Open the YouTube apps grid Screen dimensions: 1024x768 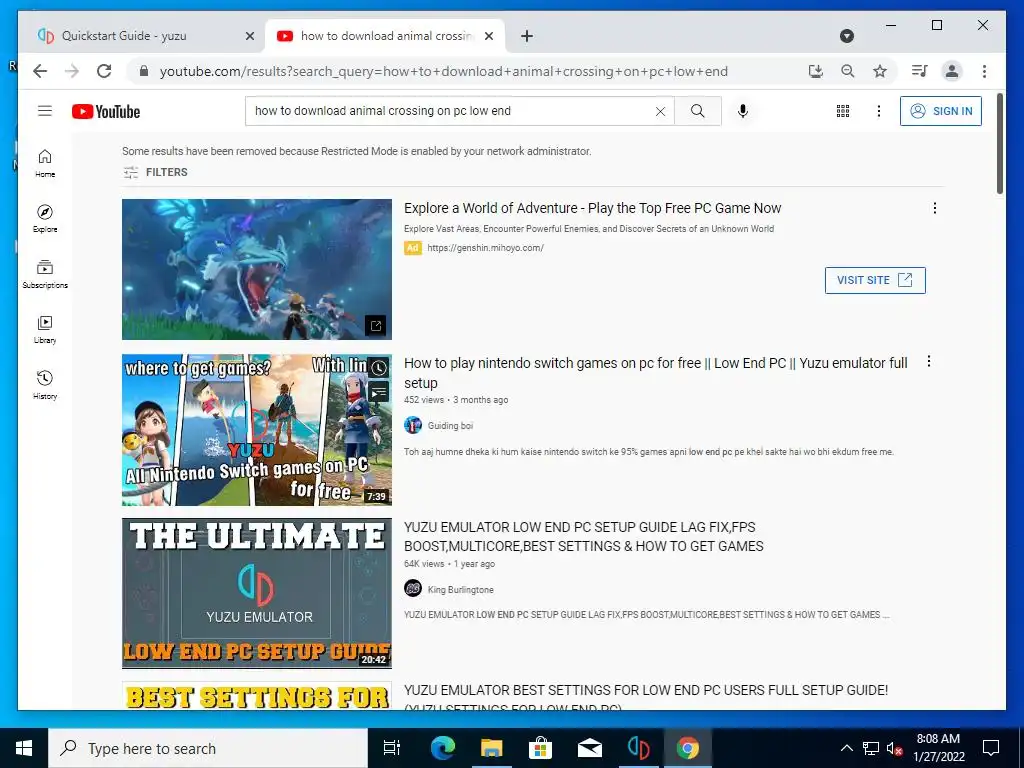(843, 111)
